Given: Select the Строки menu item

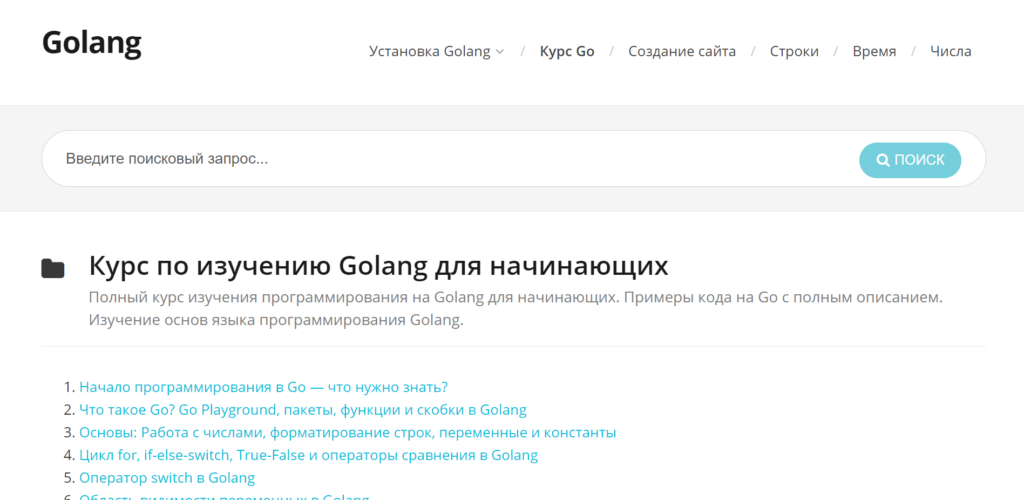Looking at the screenshot, I should pos(794,51).
